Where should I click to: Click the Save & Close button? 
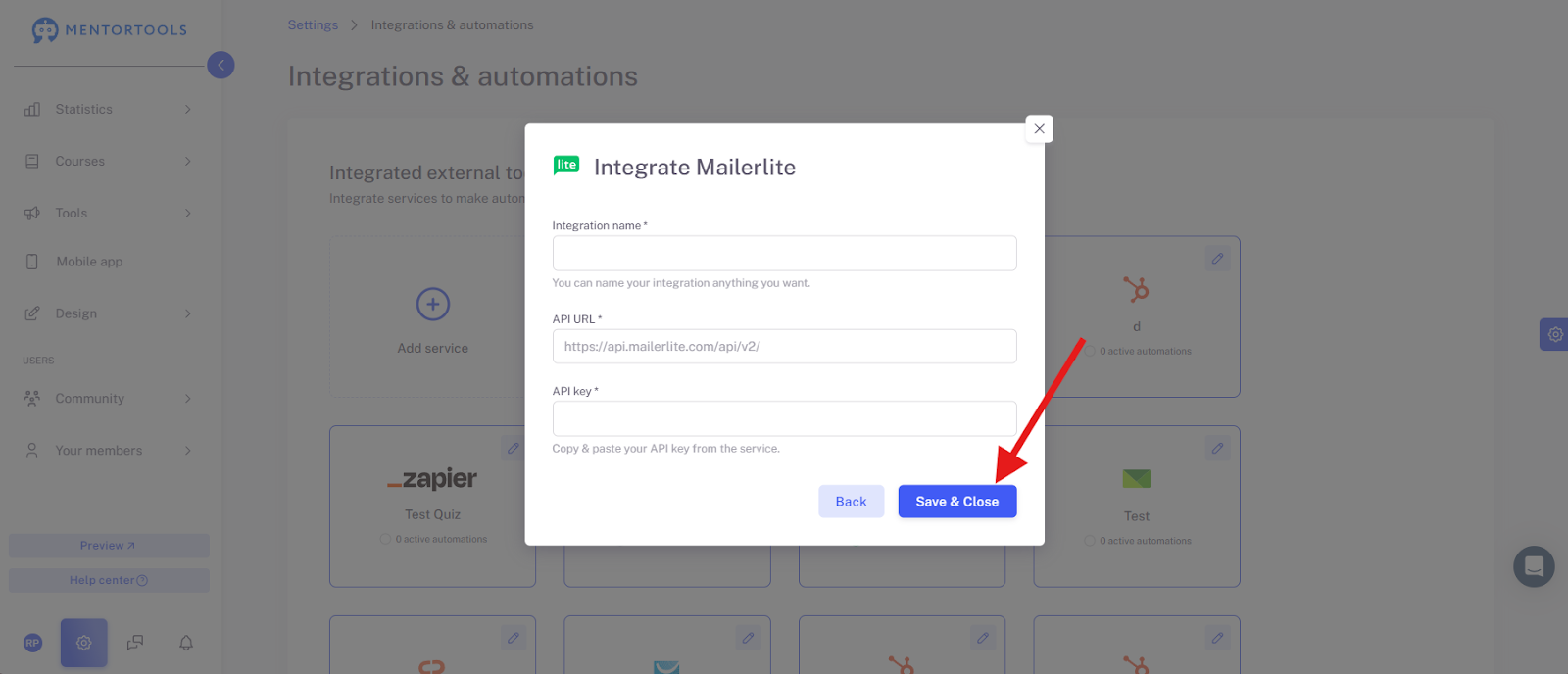(x=957, y=502)
